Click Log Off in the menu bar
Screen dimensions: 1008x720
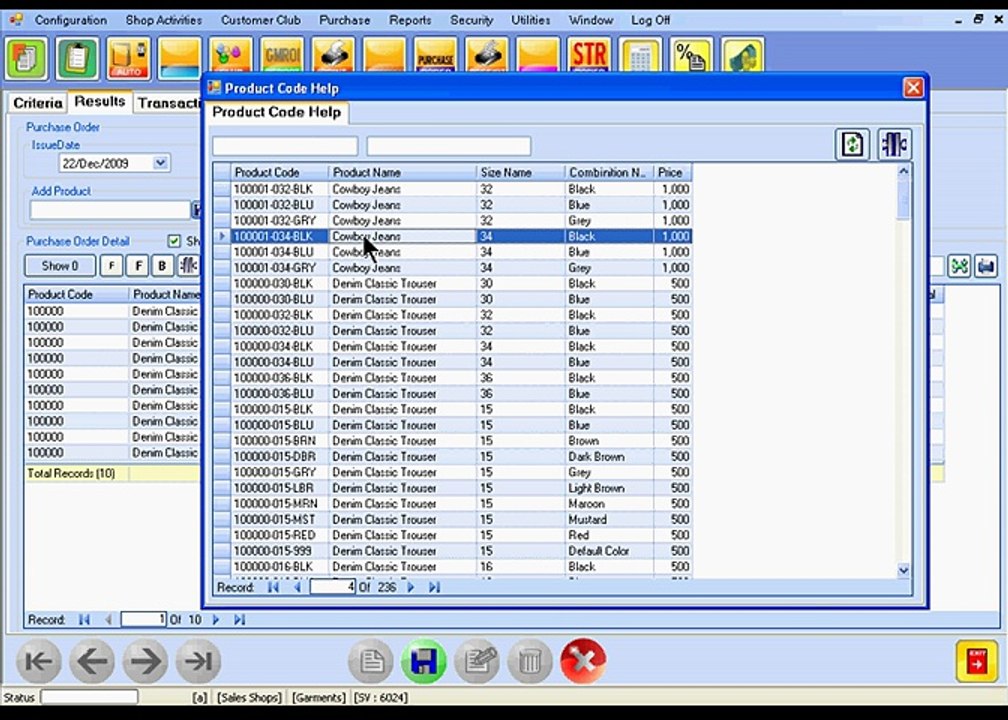[x=650, y=20]
